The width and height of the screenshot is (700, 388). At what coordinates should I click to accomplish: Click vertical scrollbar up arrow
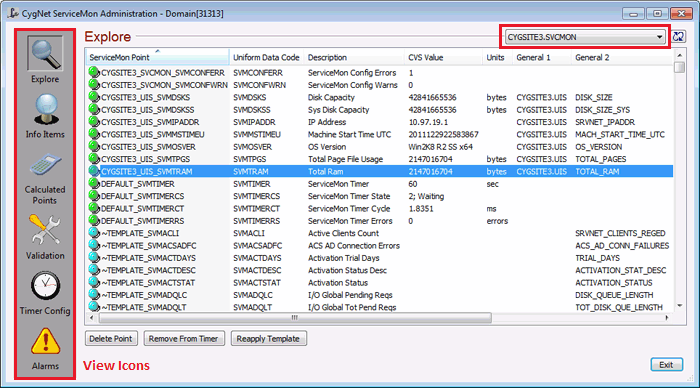[679, 55]
